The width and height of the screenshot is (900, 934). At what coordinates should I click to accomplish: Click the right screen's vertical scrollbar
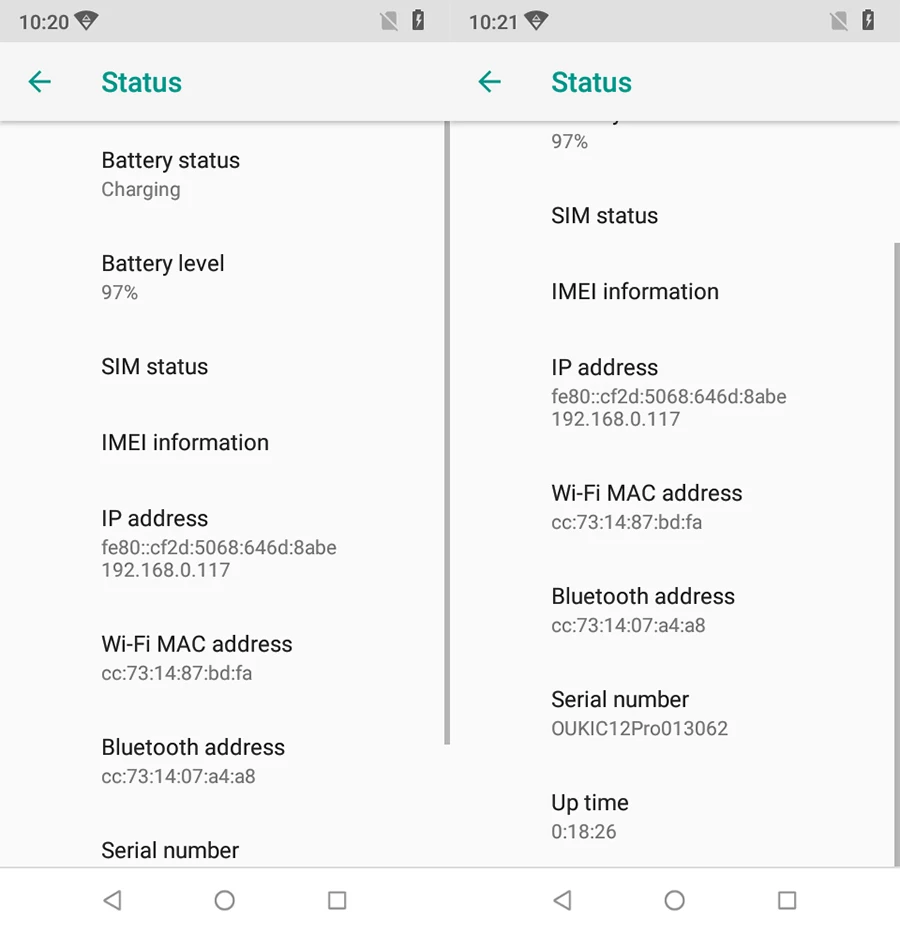(896, 555)
